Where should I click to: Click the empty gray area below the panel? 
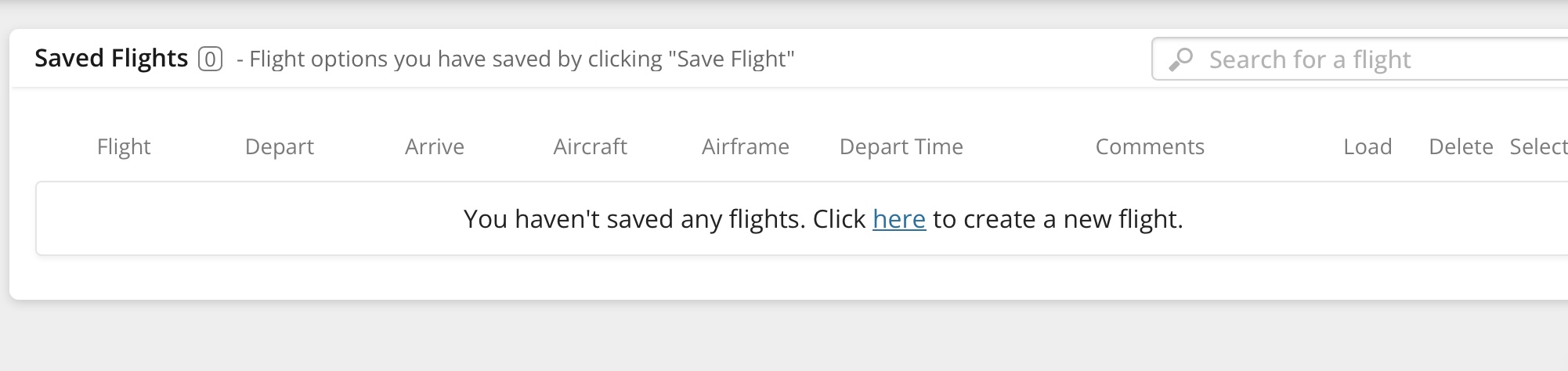click(783, 337)
